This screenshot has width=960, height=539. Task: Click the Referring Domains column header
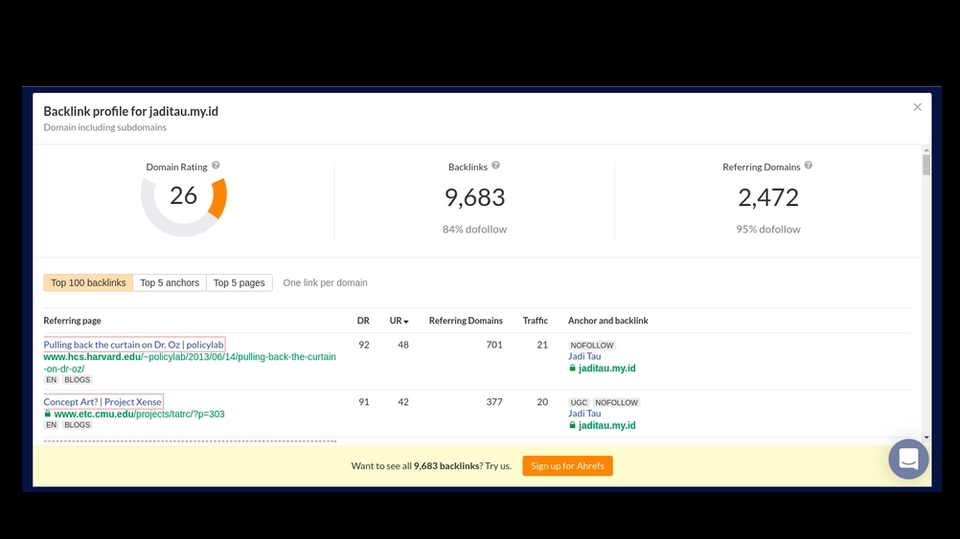pyautogui.click(x=466, y=320)
